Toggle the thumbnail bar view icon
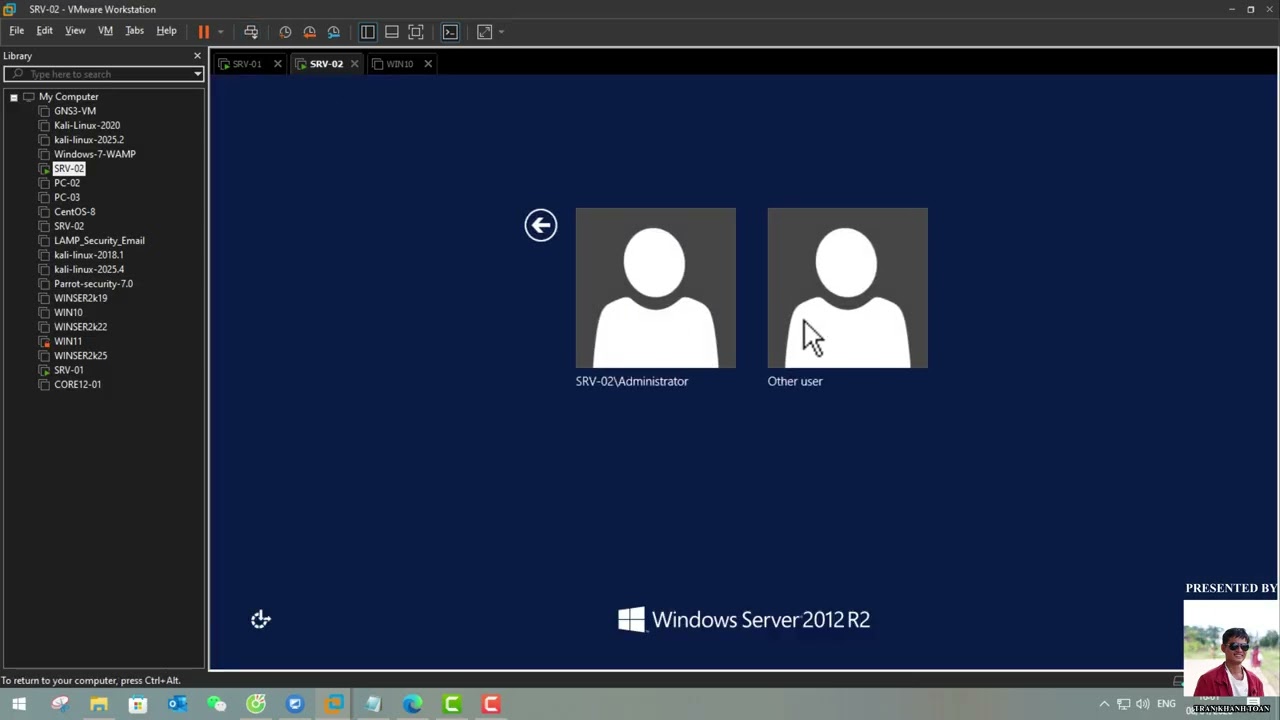 coord(392,32)
